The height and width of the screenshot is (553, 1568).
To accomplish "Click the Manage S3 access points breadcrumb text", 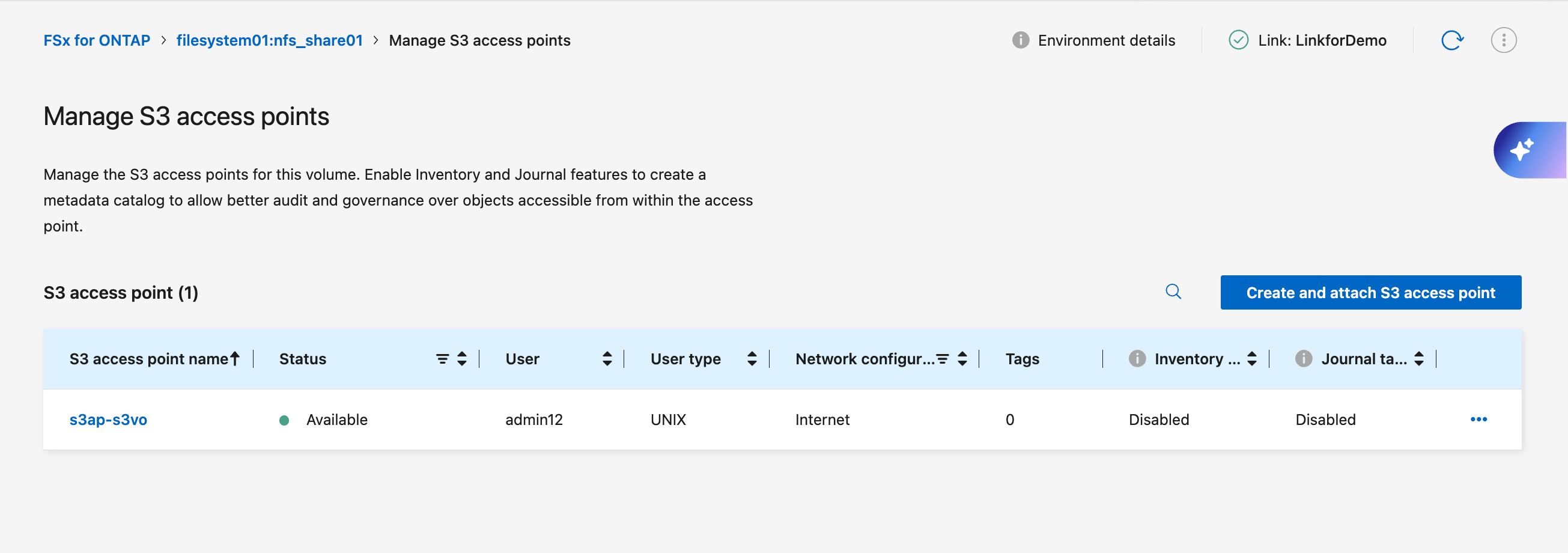I will (479, 40).
